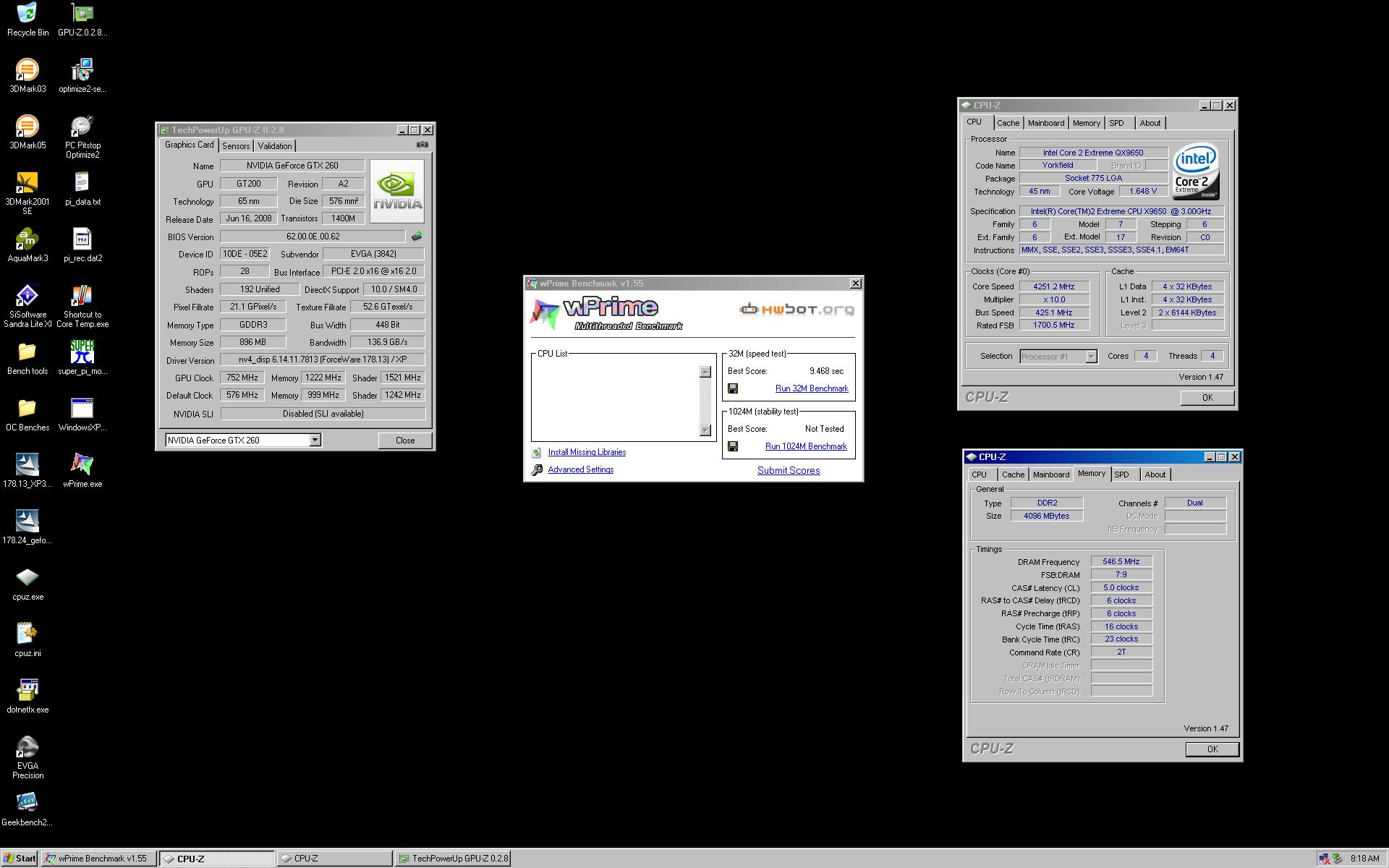Switch to the Validation tab in GPU-Z

pyautogui.click(x=275, y=145)
